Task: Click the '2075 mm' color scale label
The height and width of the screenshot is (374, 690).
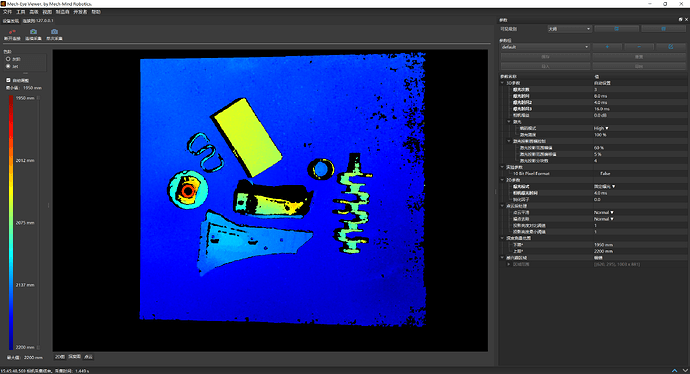Action: pos(25,223)
